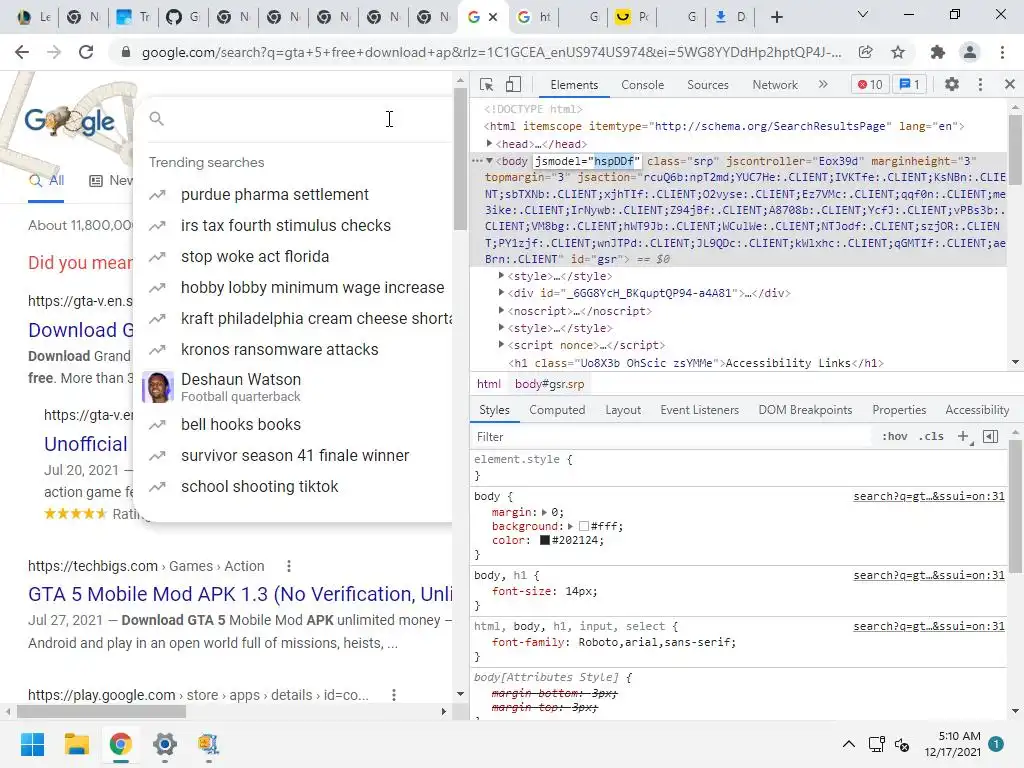The image size is (1024, 768).
Task: Open the GTA 5 Mobile Mod APK result
Action: pos(240,594)
